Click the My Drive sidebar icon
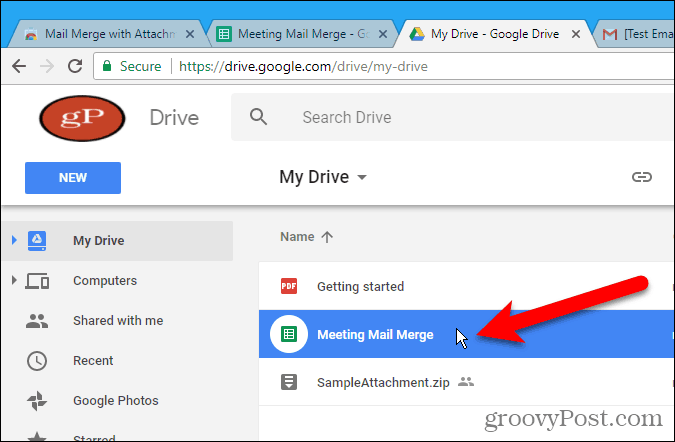This screenshot has width=675, height=442. [37, 241]
